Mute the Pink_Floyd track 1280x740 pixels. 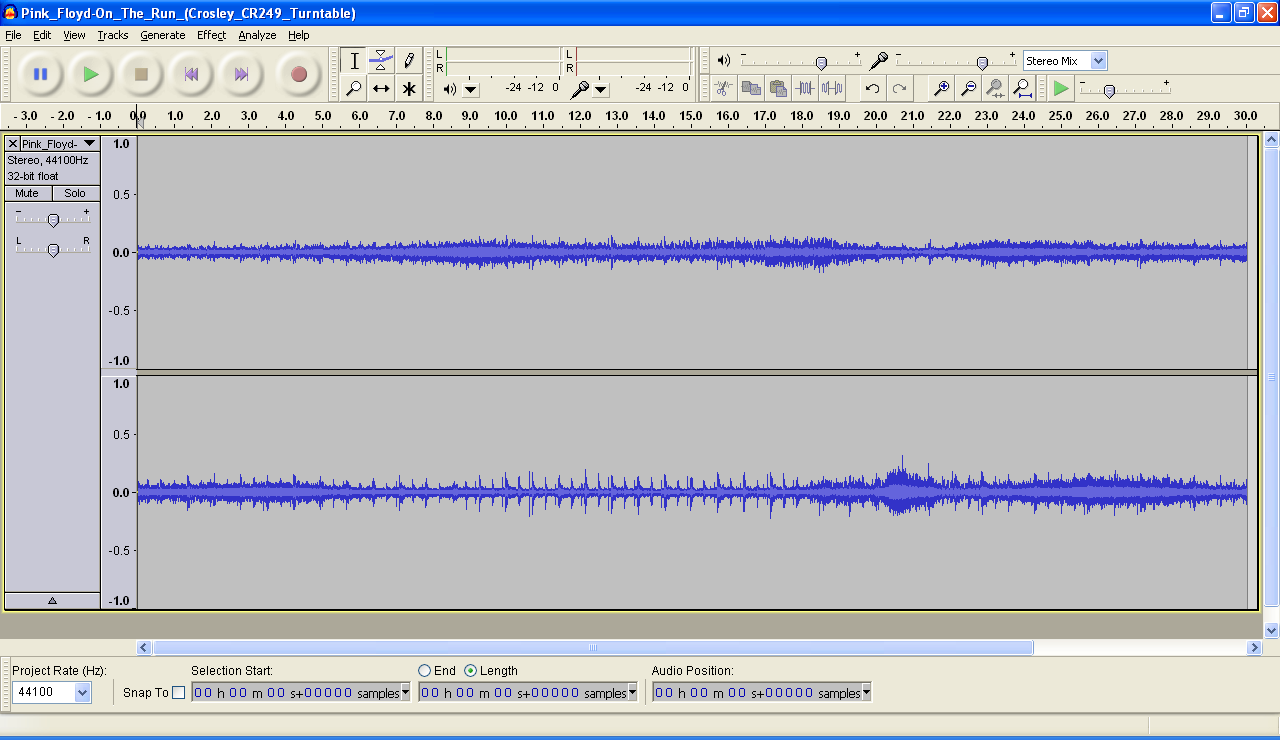point(27,193)
